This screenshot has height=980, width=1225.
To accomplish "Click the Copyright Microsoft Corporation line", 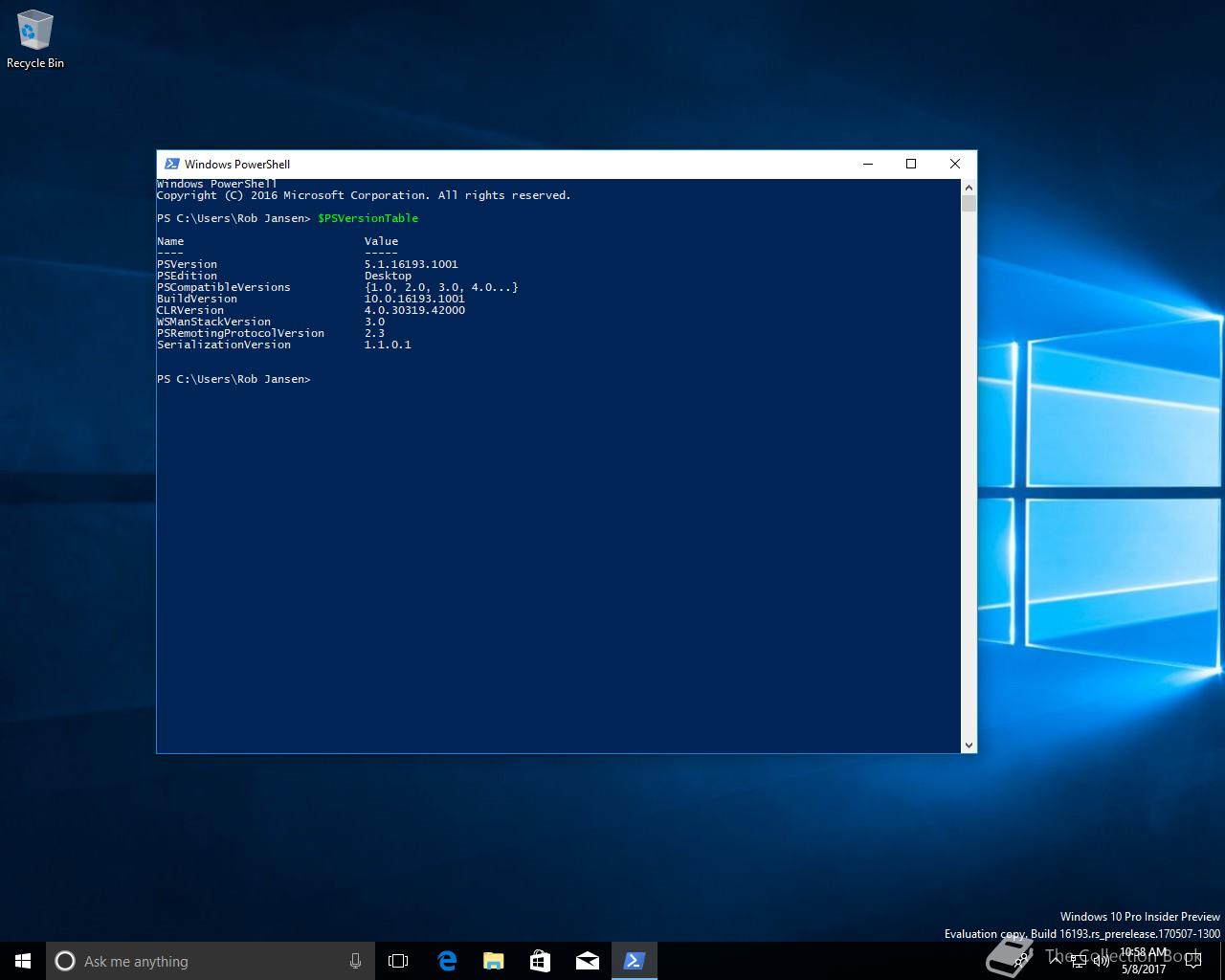I will pyautogui.click(x=364, y=195).
